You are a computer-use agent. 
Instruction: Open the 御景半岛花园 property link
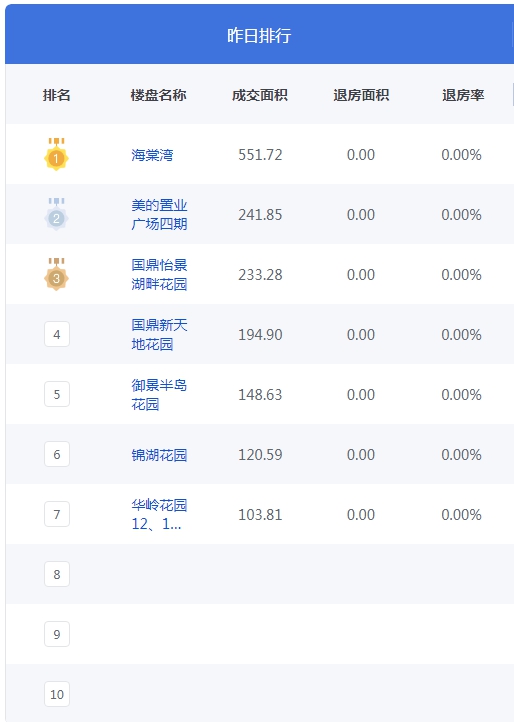coord(159,395)
